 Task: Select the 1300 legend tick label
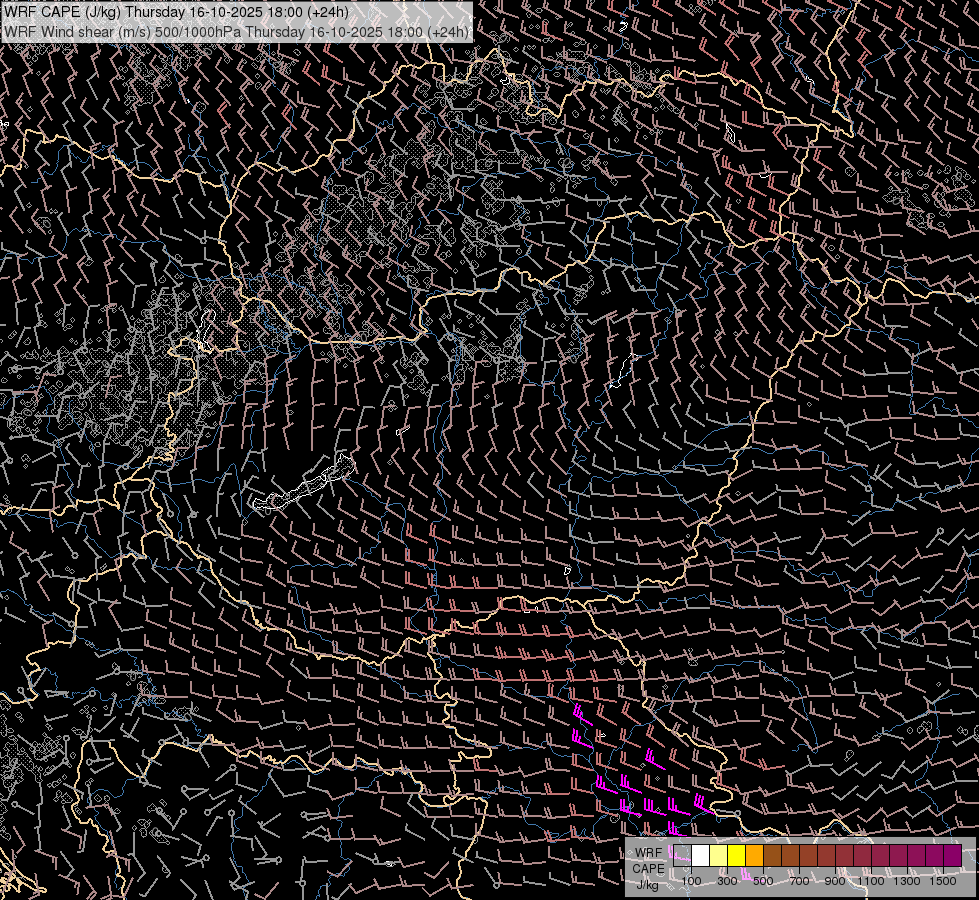907,881
